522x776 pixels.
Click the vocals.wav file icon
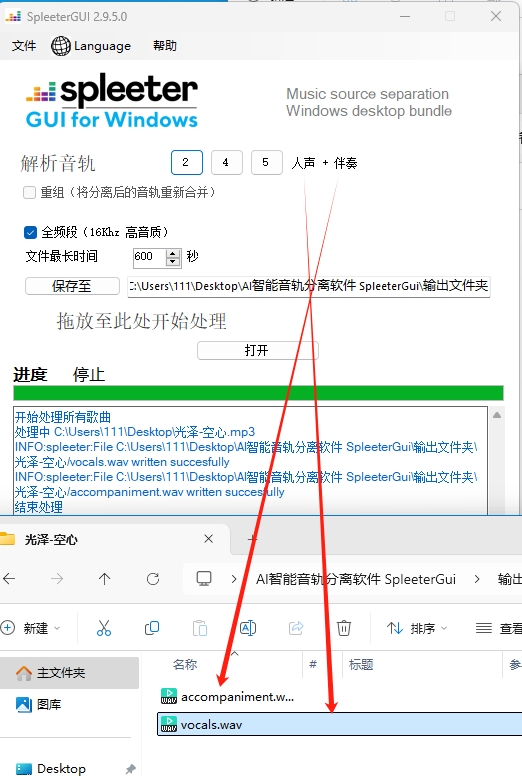coord(169,724)
